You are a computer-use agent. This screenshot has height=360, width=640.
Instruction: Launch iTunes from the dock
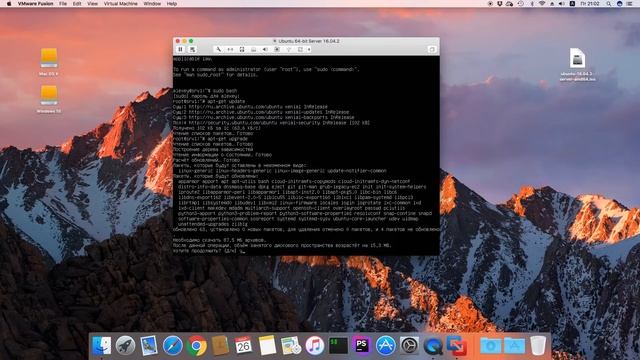tap(315, 346)
